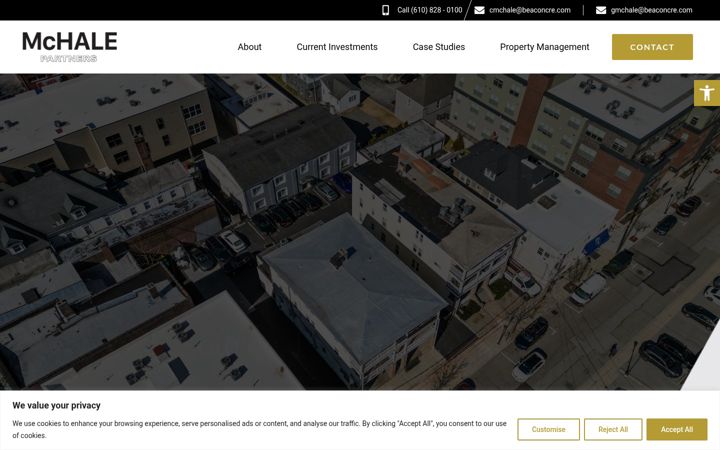Click the envelope icon next to cmchale email
Image resolution: width=720 pixels, height=450 pixels.
pos(479,10)
